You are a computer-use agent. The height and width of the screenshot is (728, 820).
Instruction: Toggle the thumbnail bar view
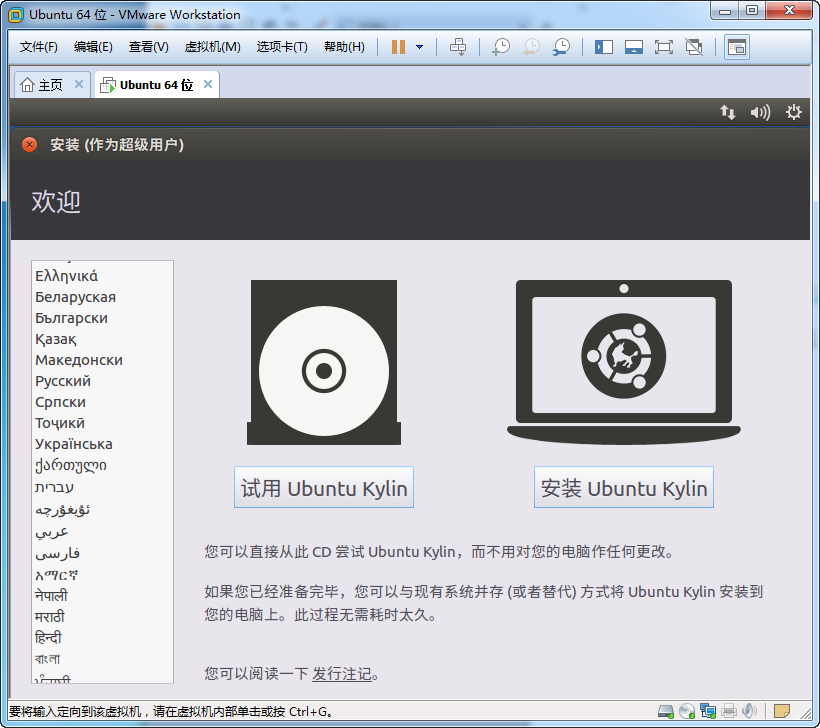click(x=634, y=47)
